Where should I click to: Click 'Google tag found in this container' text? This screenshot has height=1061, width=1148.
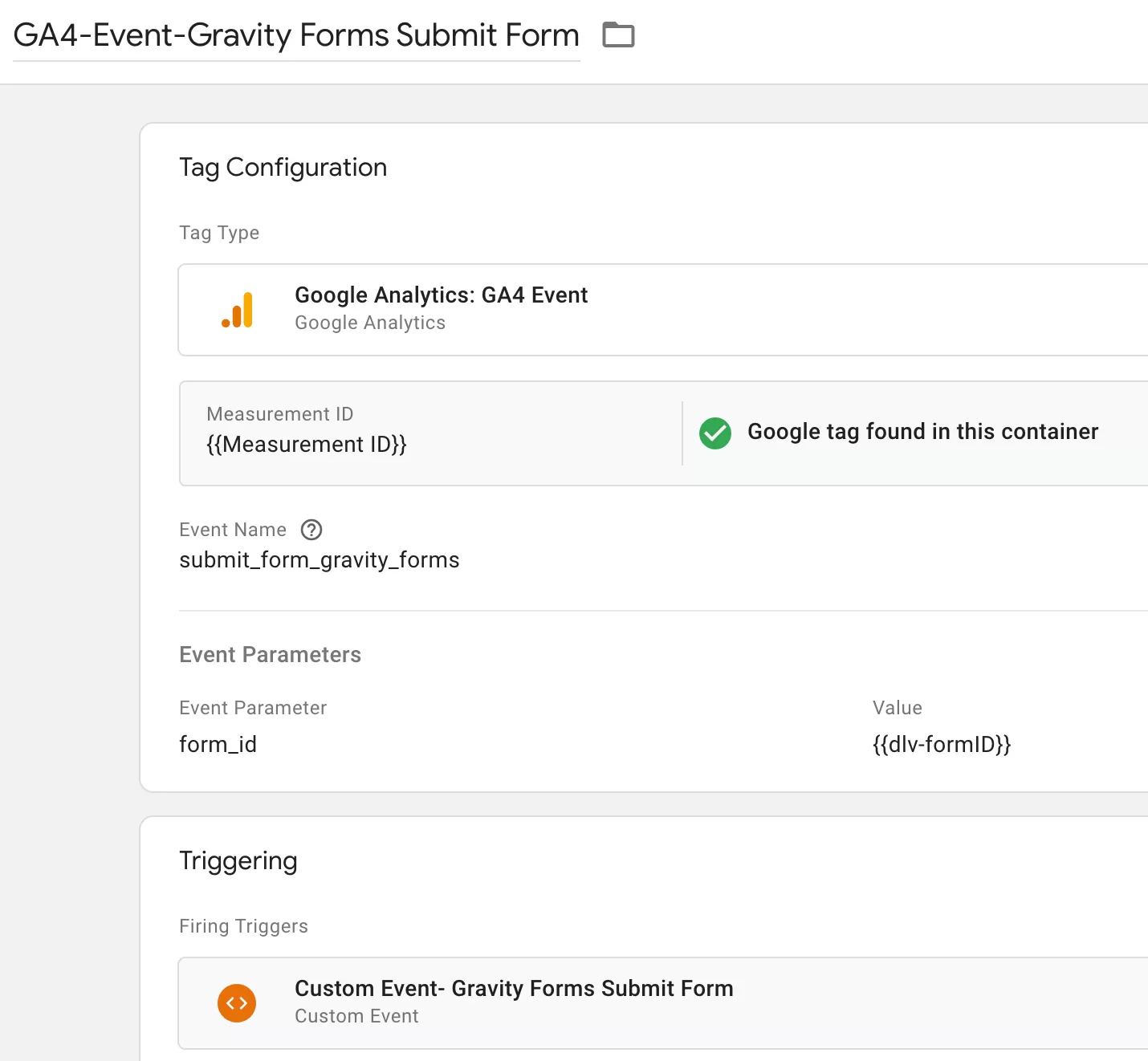(x=922, y=432)
